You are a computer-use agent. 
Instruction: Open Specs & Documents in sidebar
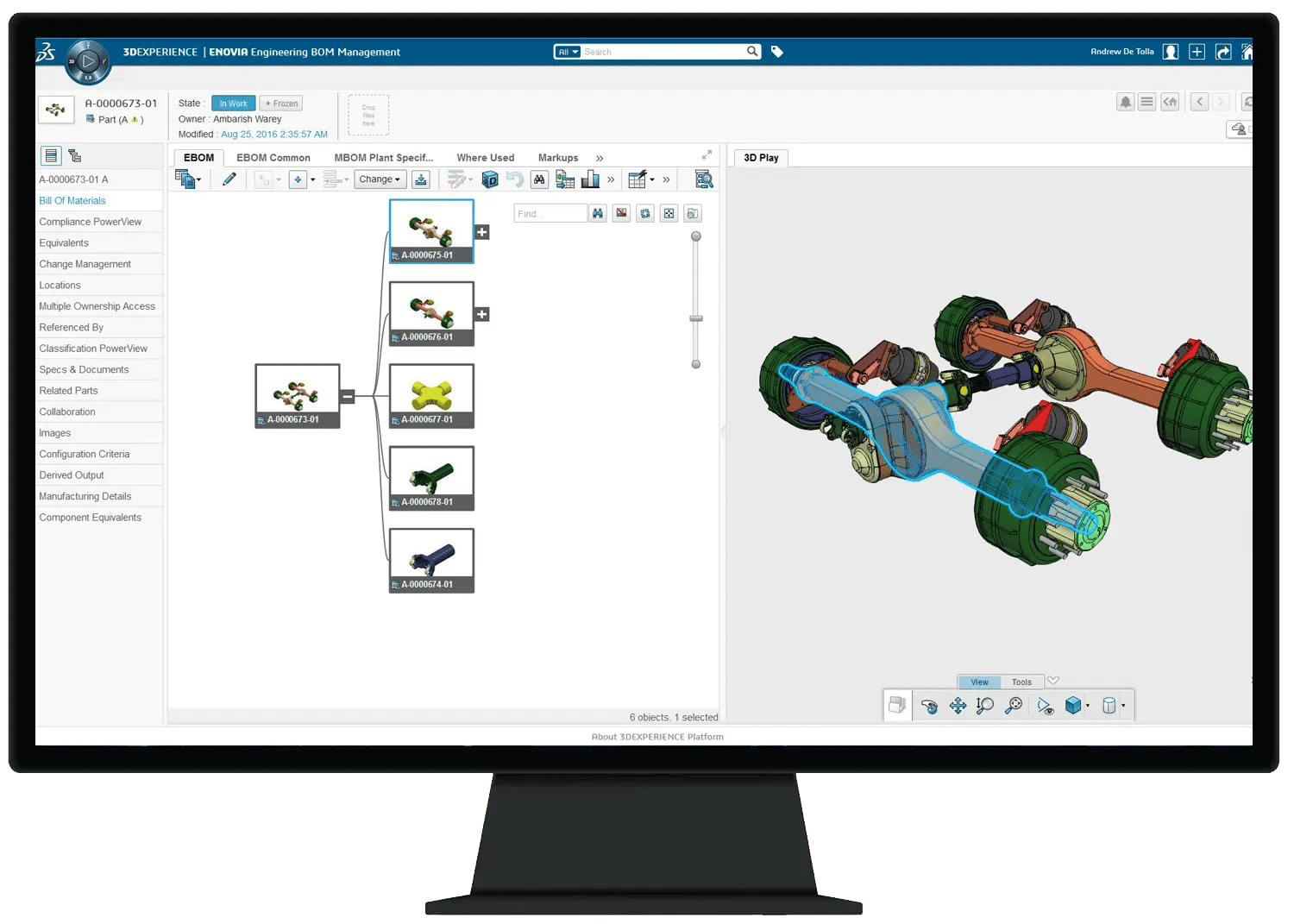click(84, 369)
